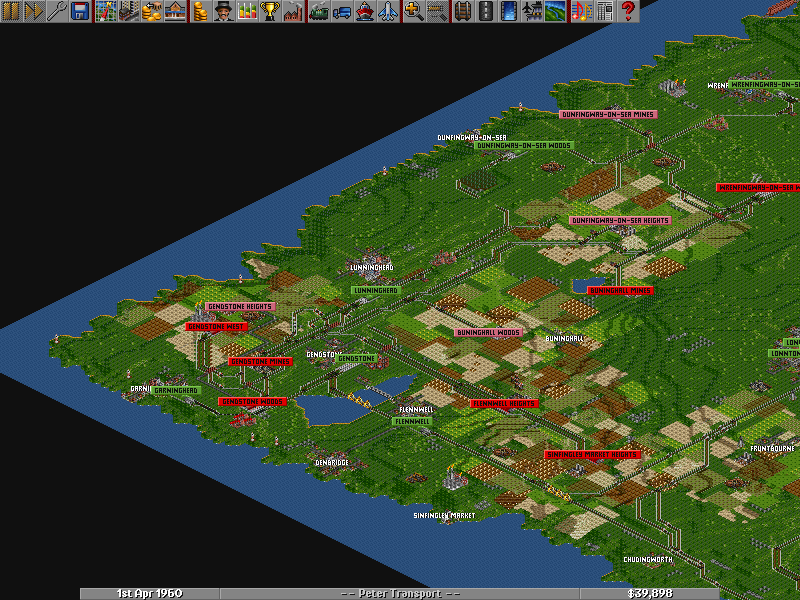The width and height of the screenshot is (800, 600).
Task: Open landscaping toolbar
Action: pos(555,11)
